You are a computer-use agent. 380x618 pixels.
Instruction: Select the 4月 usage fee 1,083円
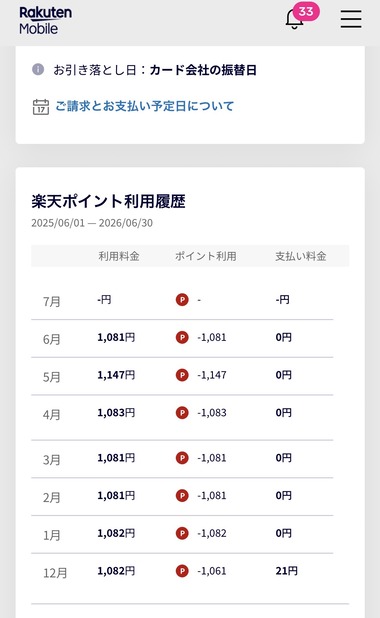coord(116,413)
